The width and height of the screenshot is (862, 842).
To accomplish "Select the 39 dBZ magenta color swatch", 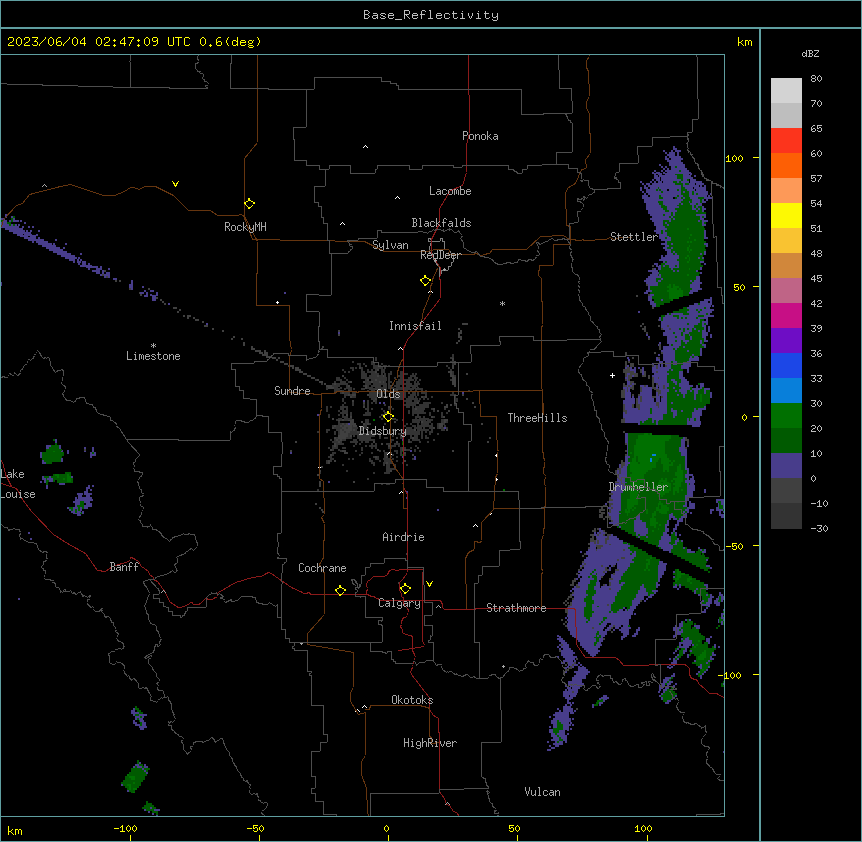I will click(x=786, y=315).
